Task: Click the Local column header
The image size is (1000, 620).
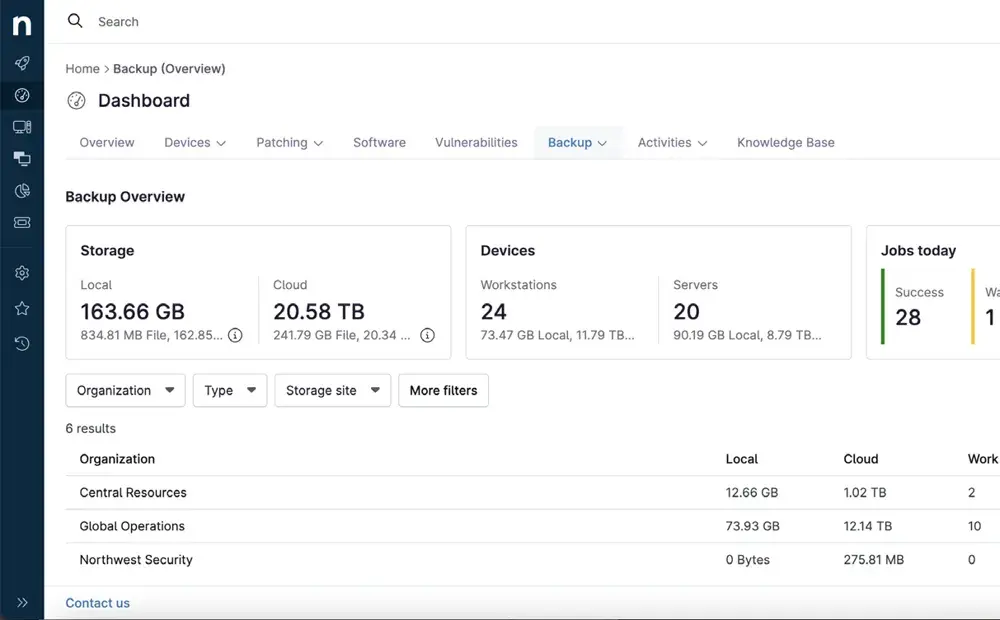Action: 742,459
